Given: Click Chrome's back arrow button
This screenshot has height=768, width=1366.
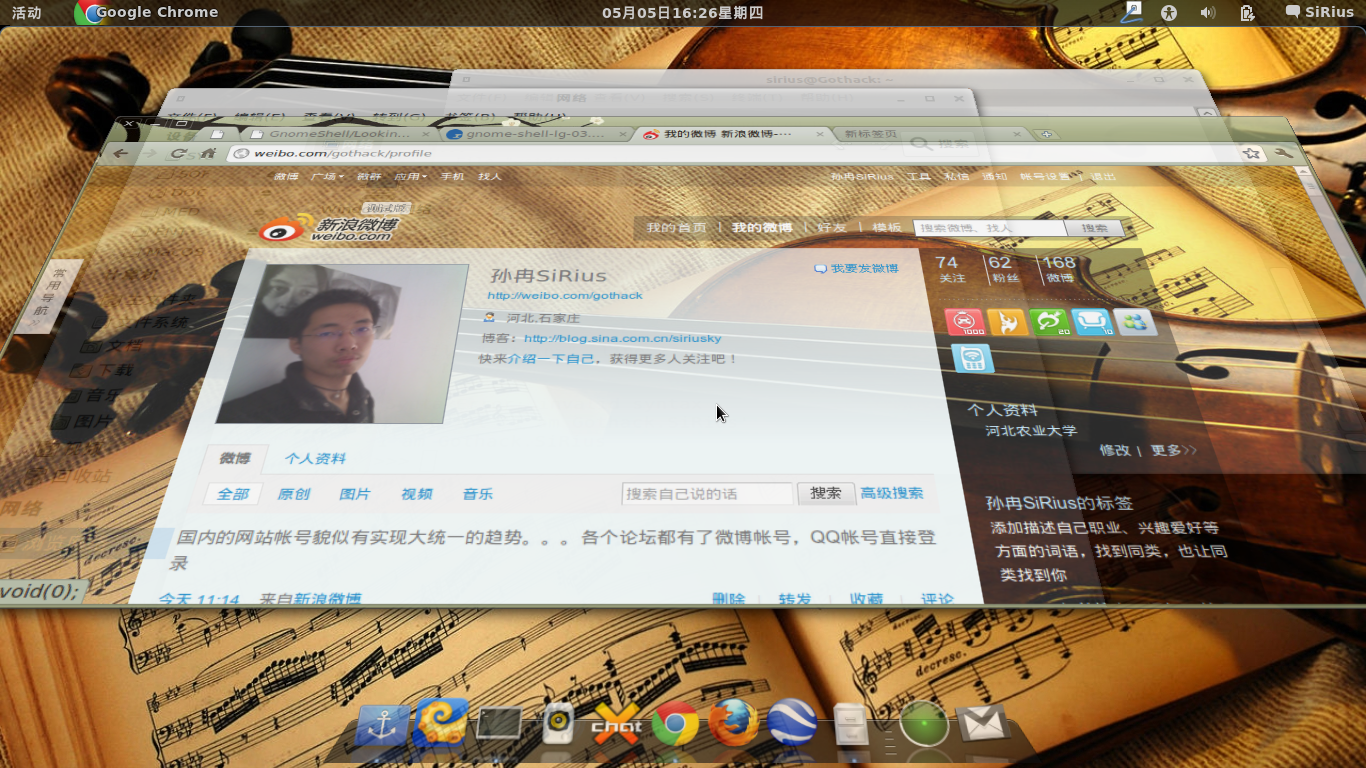Looking at the screenshot, I should 120,153.
